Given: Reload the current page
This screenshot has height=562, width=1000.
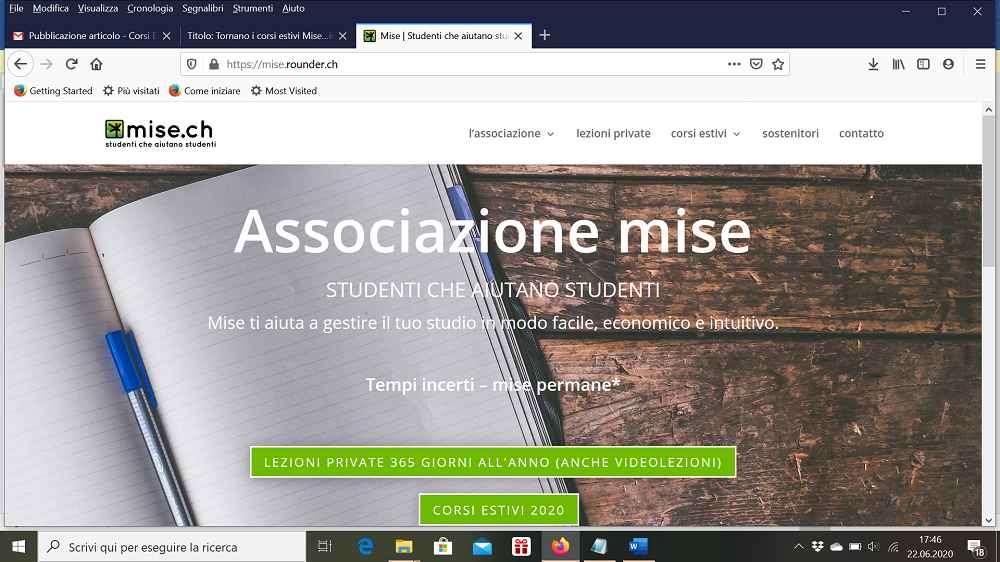Looking at the screenshot, I should click(x=71, y=64).
